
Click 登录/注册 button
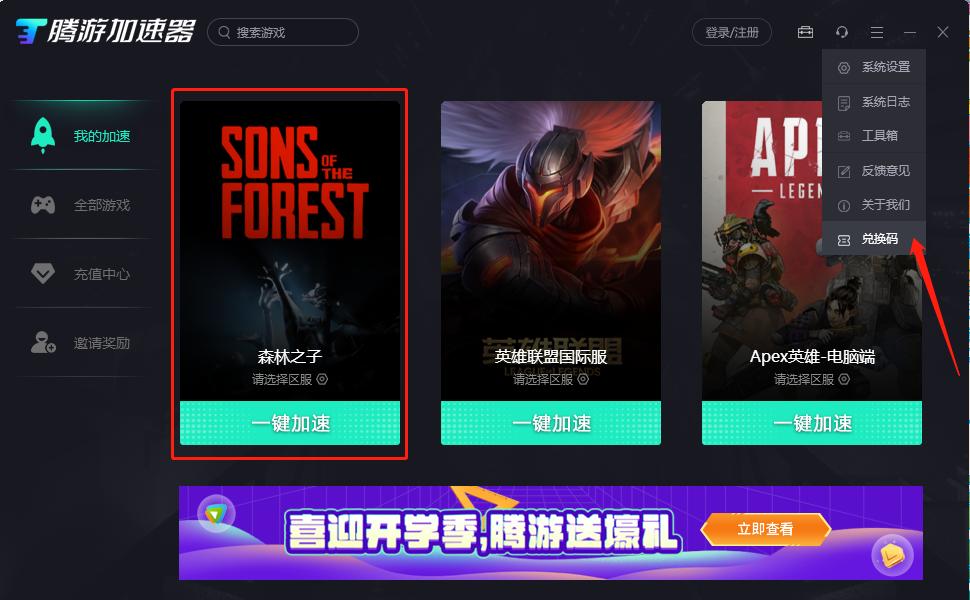(x=732, y=32)
